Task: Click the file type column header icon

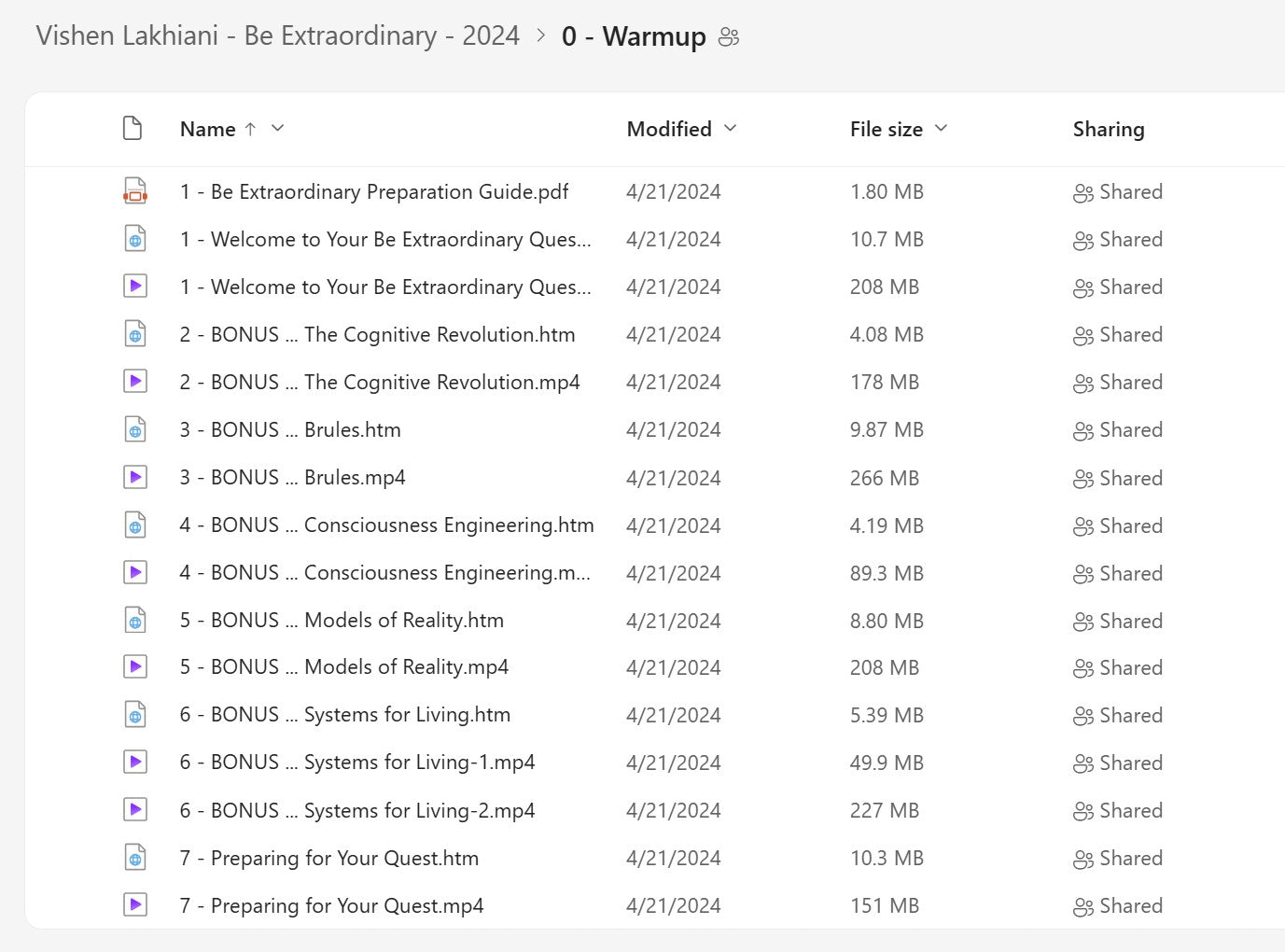Action: 133,129
